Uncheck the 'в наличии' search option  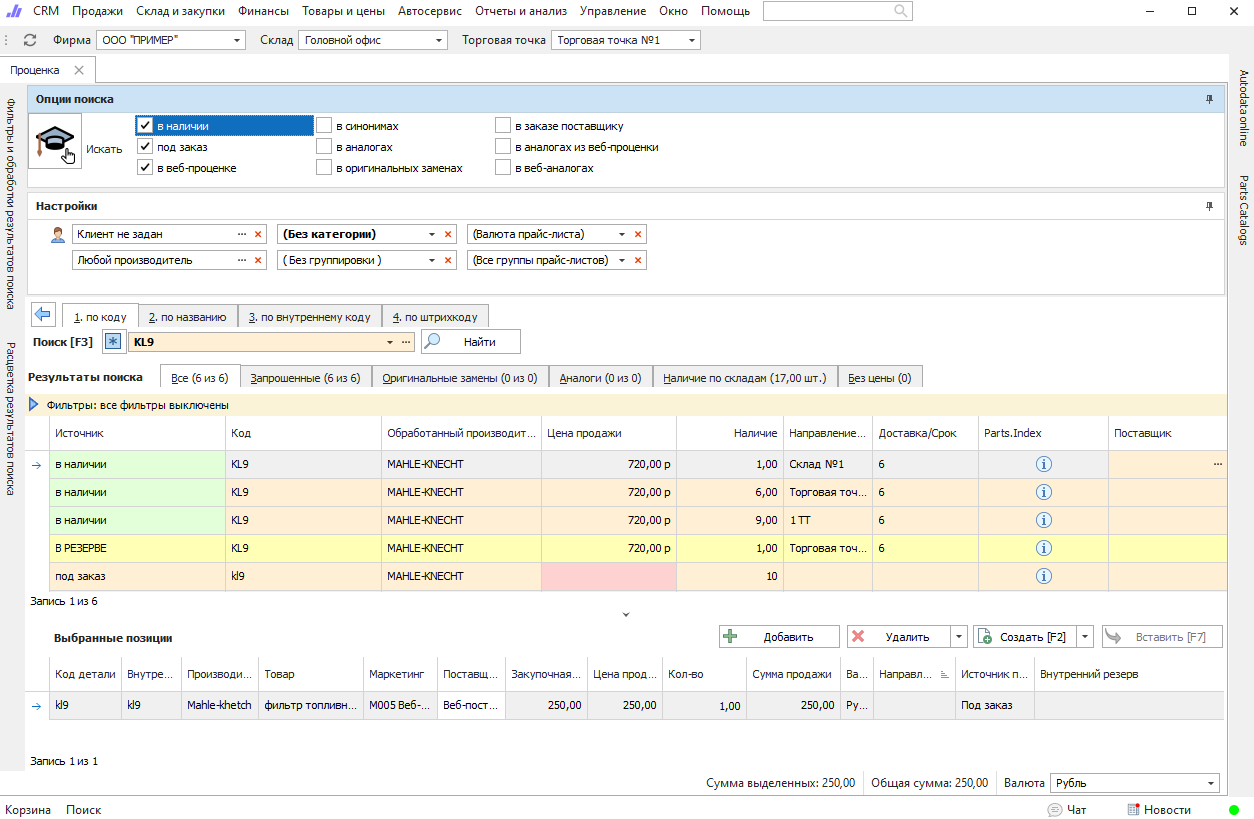tap(146, 126)
